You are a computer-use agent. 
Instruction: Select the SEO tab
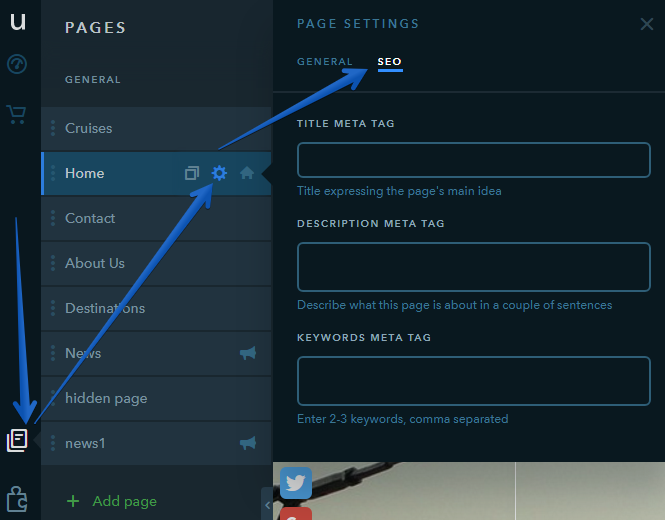[x=390, y=62]
